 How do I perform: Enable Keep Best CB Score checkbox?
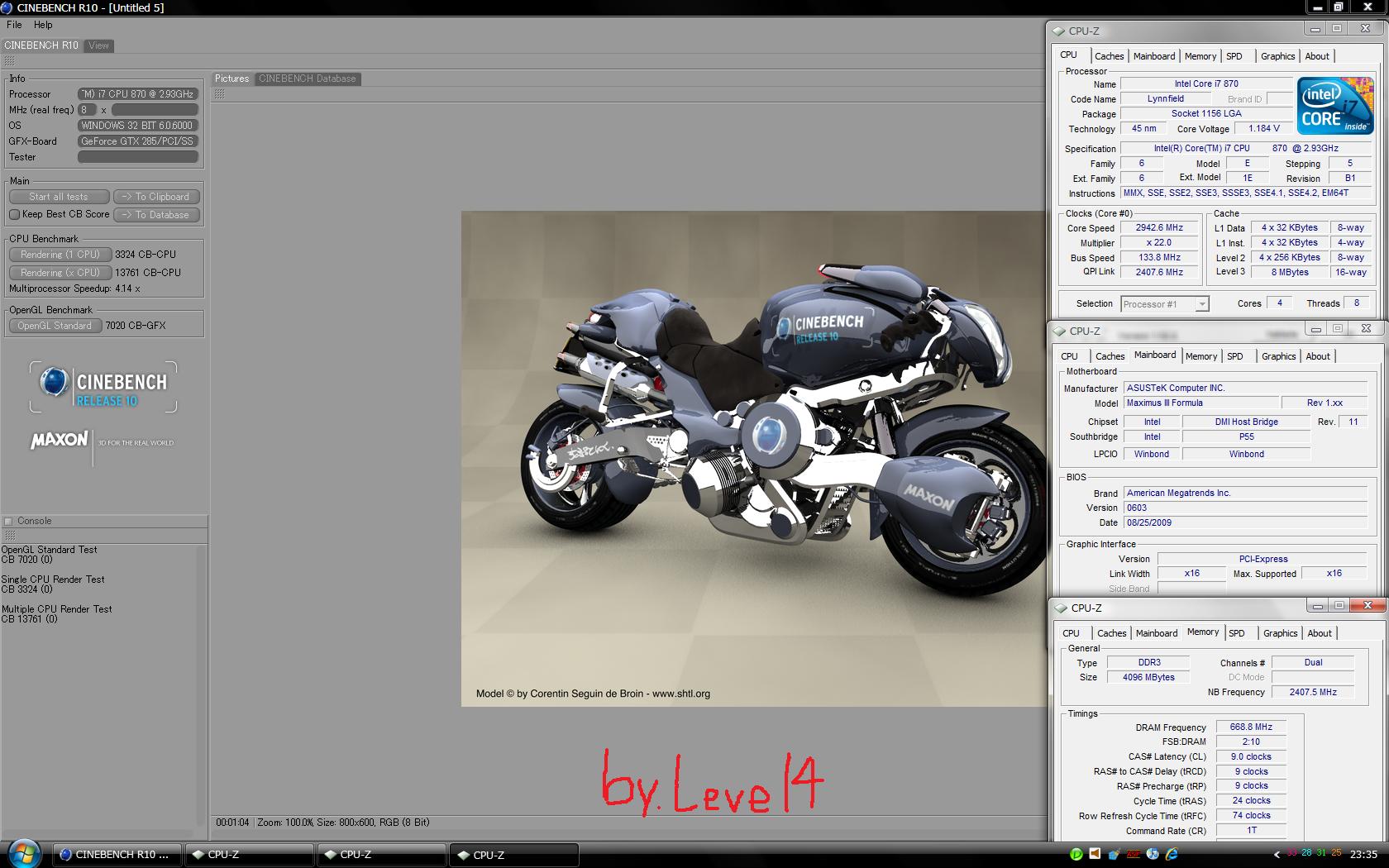pyautogui.click(x=14, y=214)
